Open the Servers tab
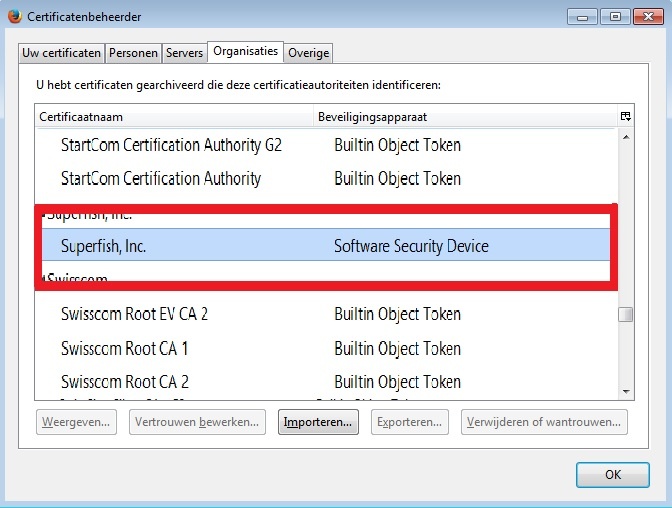The height and width of the screenshot is (508, 672). [x=184, y=53]
